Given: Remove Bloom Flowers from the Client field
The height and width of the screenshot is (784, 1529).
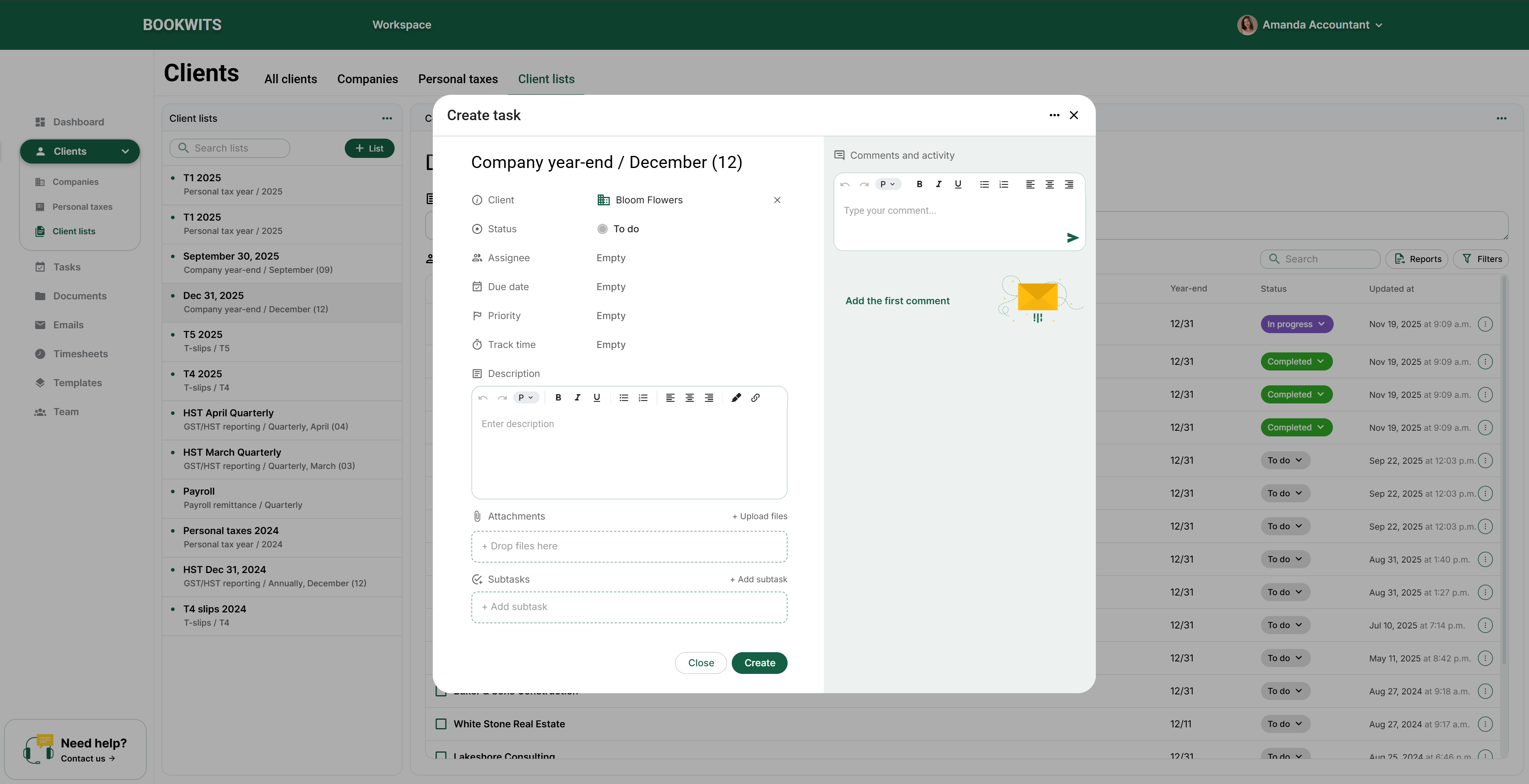Looking at the screenshot, I should tap(777, 200).
